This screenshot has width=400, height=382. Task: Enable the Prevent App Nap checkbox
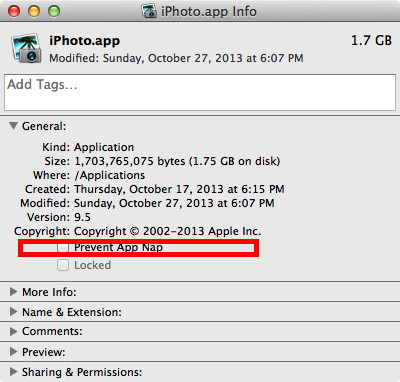63,247
